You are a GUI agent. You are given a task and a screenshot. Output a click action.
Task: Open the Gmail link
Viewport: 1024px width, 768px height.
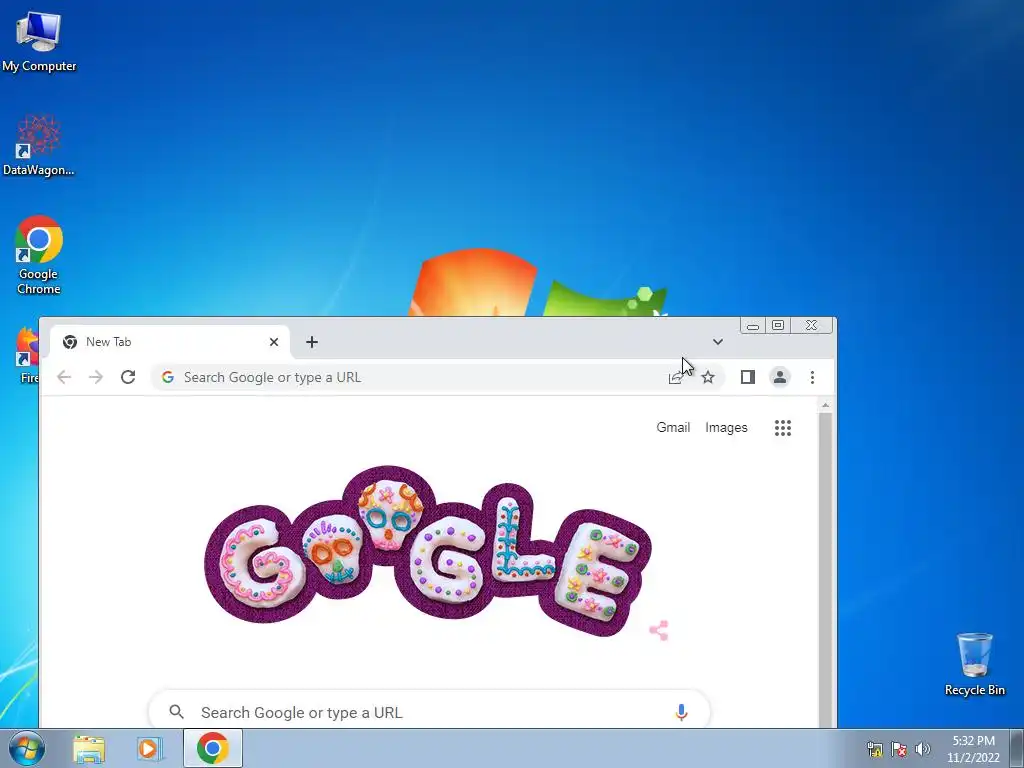[x=673, y=427]
